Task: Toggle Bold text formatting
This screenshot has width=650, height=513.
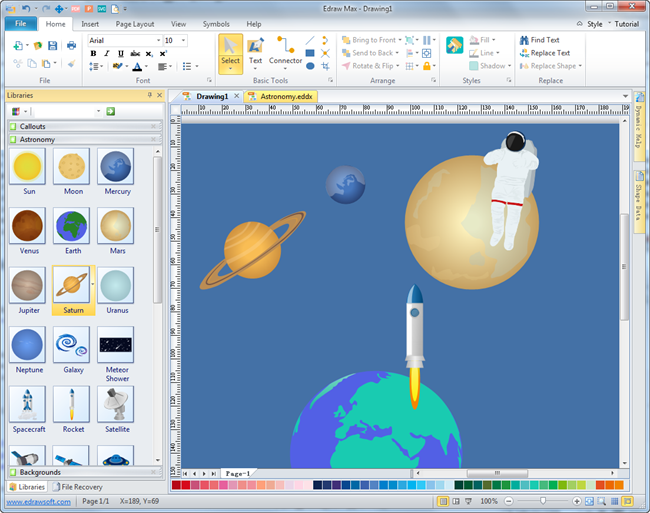Action: [94, 54]
